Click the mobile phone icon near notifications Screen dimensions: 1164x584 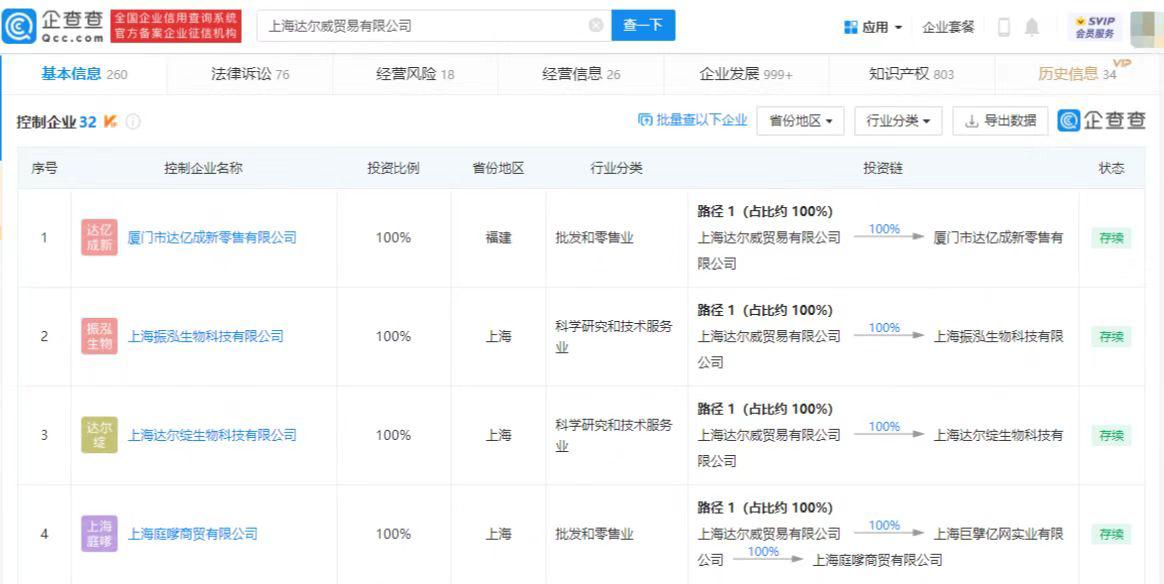pos(1004,25)
